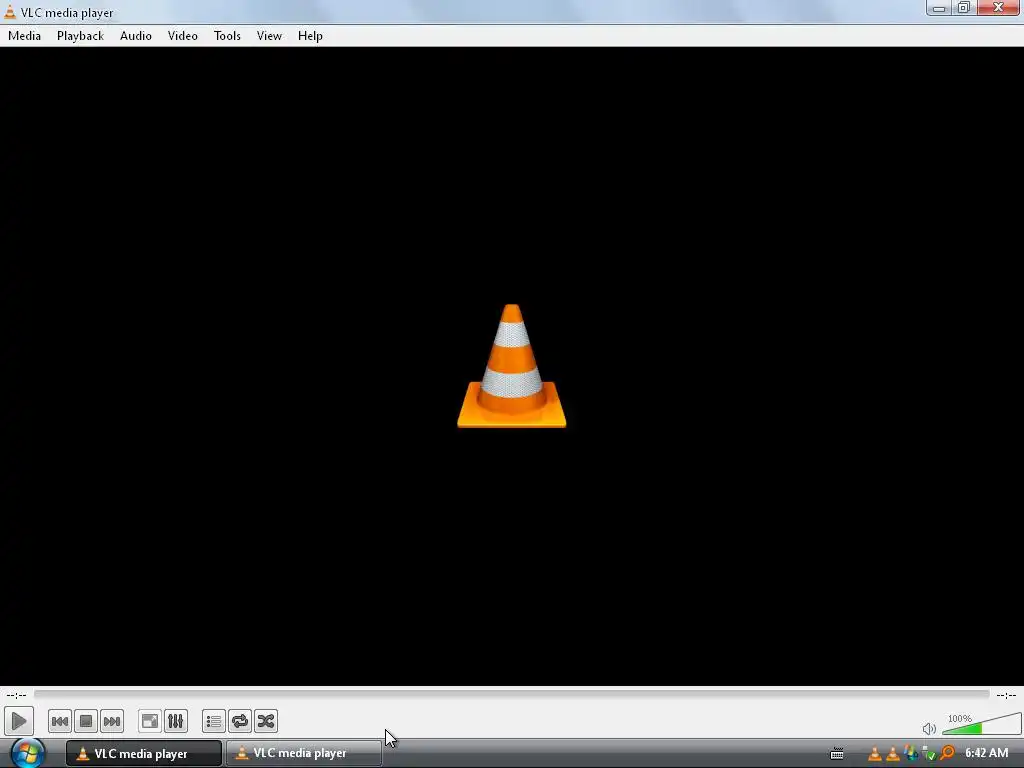Open the Tools menu
This screenshot has width=1024, height=768.
tap(227, 36)
